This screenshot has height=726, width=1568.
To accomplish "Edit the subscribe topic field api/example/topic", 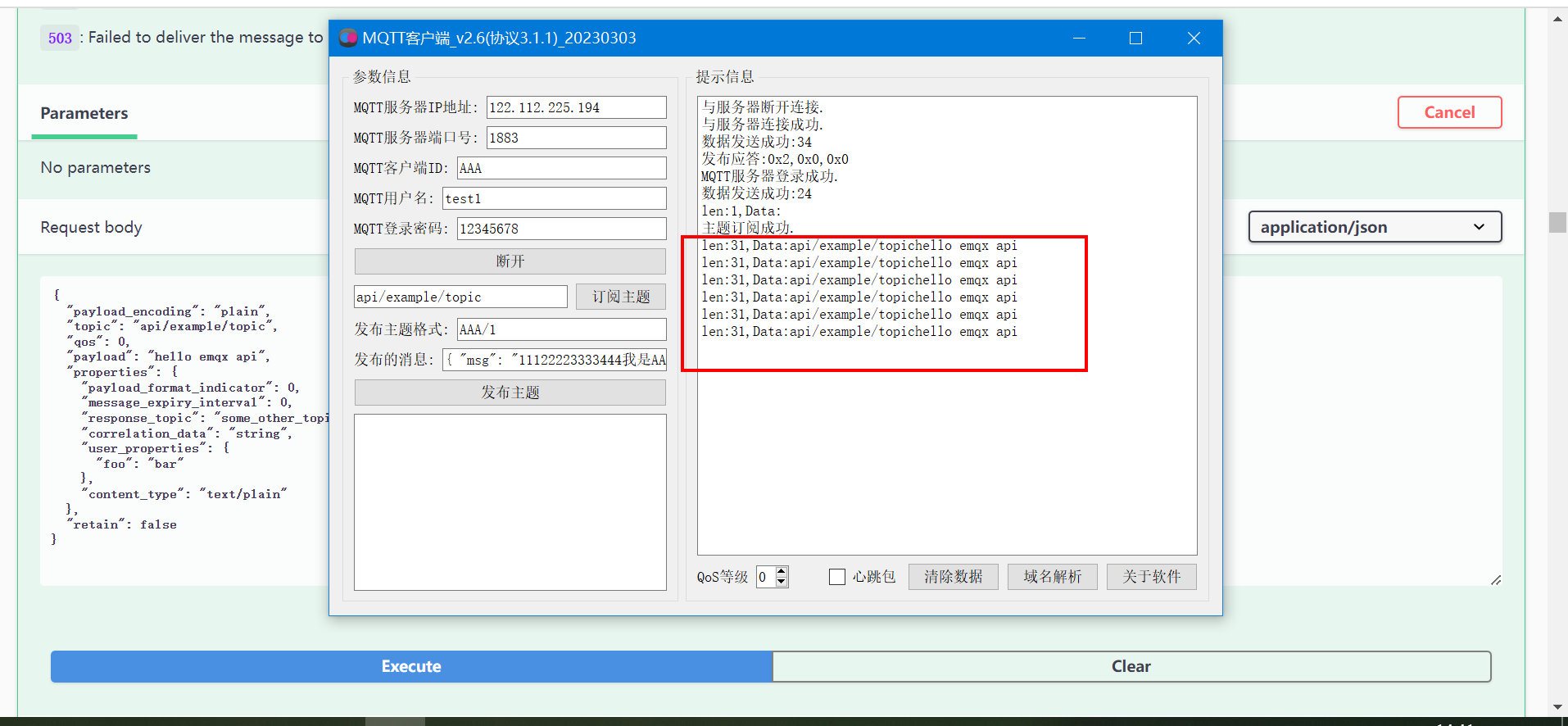I will tap(460, 297).
